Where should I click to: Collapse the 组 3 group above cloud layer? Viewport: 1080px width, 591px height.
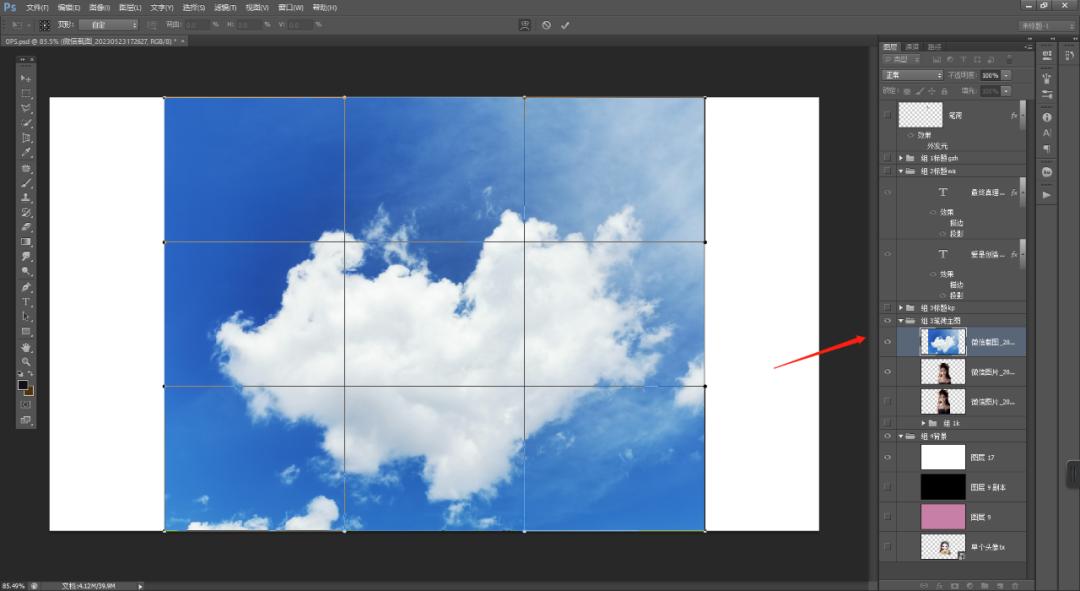coord(901,320)
